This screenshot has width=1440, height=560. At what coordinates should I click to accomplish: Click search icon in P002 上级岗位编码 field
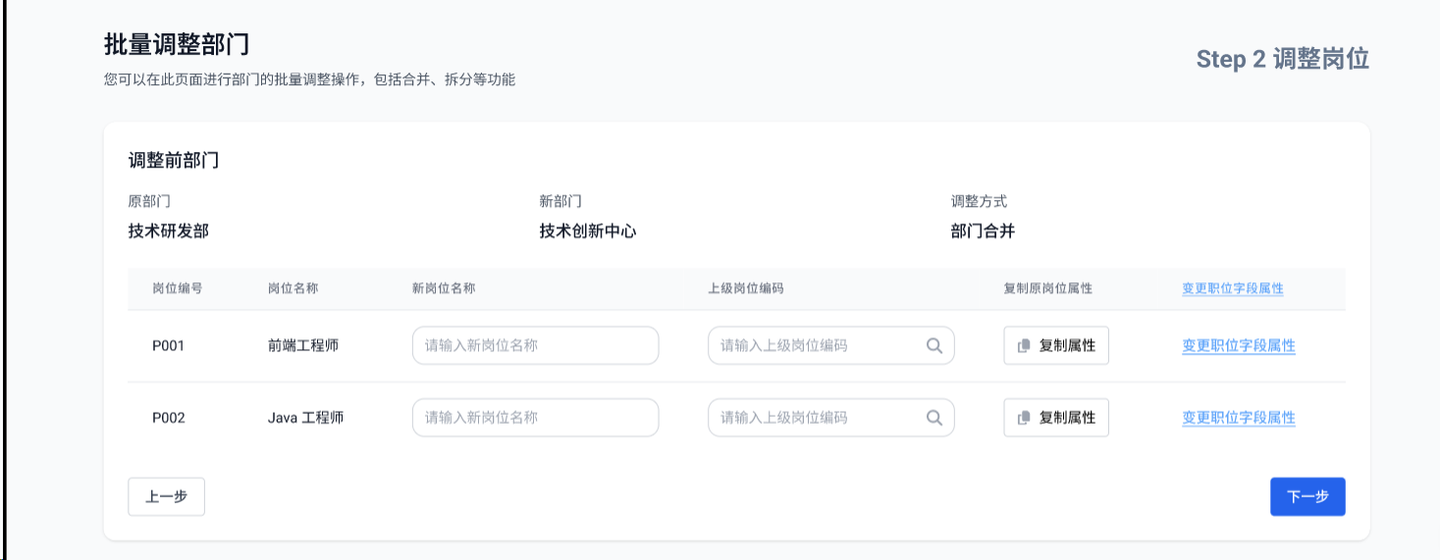coord(934,418)
